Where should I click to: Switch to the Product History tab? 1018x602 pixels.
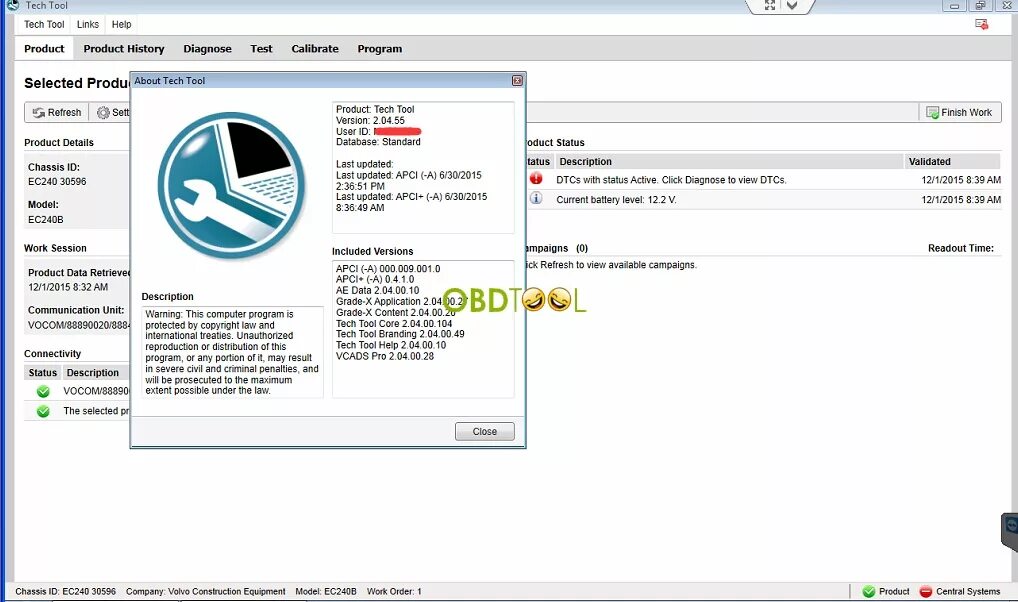click(124, 49)
